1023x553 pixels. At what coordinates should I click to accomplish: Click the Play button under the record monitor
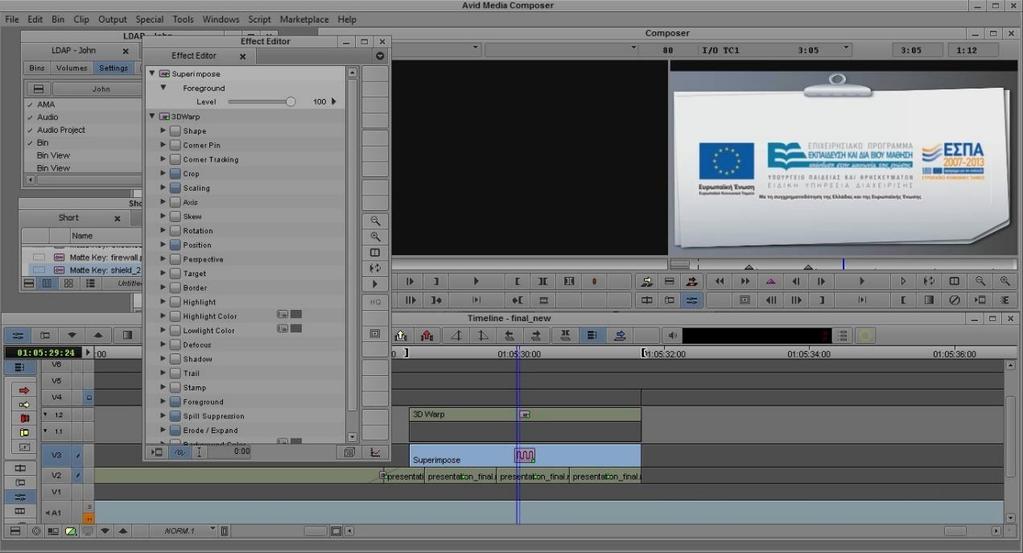click(x=861, y=282)
